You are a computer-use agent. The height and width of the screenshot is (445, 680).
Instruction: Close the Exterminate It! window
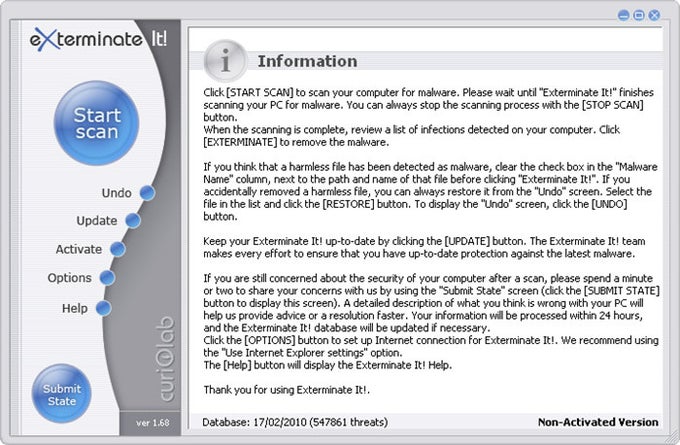pyautogui.click(x=654, y=16)
